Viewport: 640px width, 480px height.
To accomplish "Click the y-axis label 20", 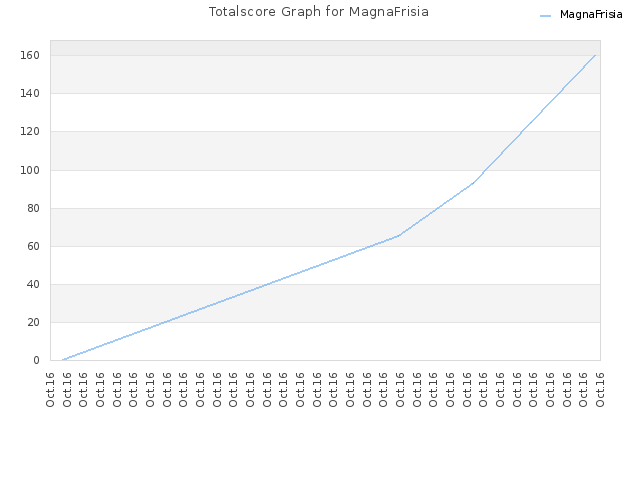I will tap(33, 322).
